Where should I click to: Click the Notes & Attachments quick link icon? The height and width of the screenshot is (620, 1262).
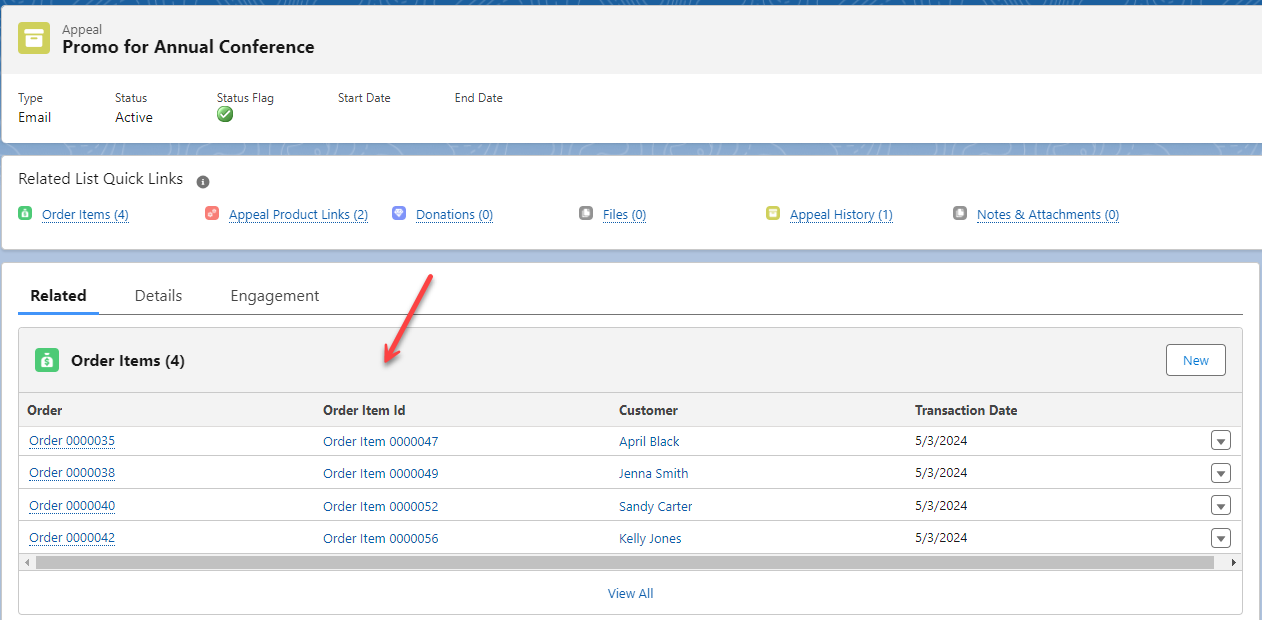960,213
